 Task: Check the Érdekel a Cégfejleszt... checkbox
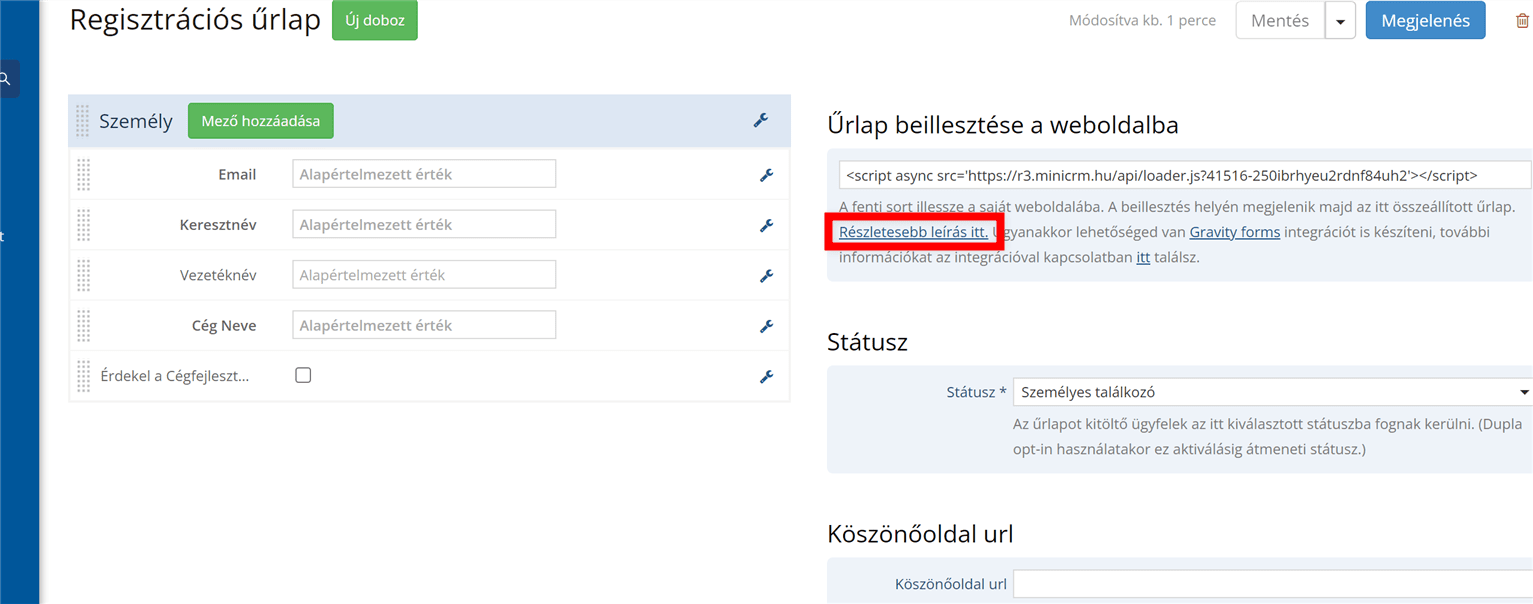[303, 375]
